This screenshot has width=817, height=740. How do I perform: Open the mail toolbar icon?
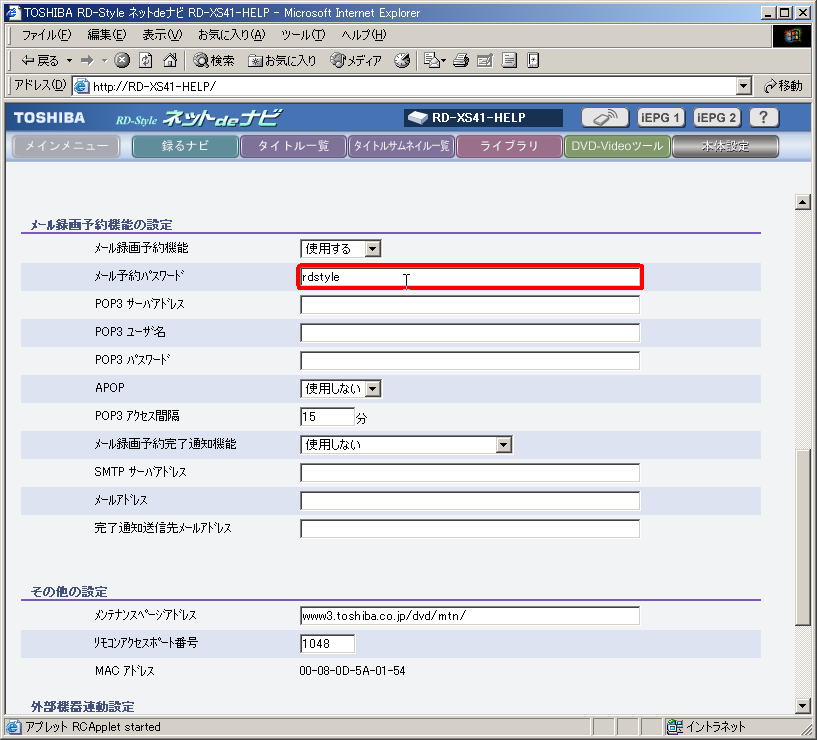click(432, 61)
